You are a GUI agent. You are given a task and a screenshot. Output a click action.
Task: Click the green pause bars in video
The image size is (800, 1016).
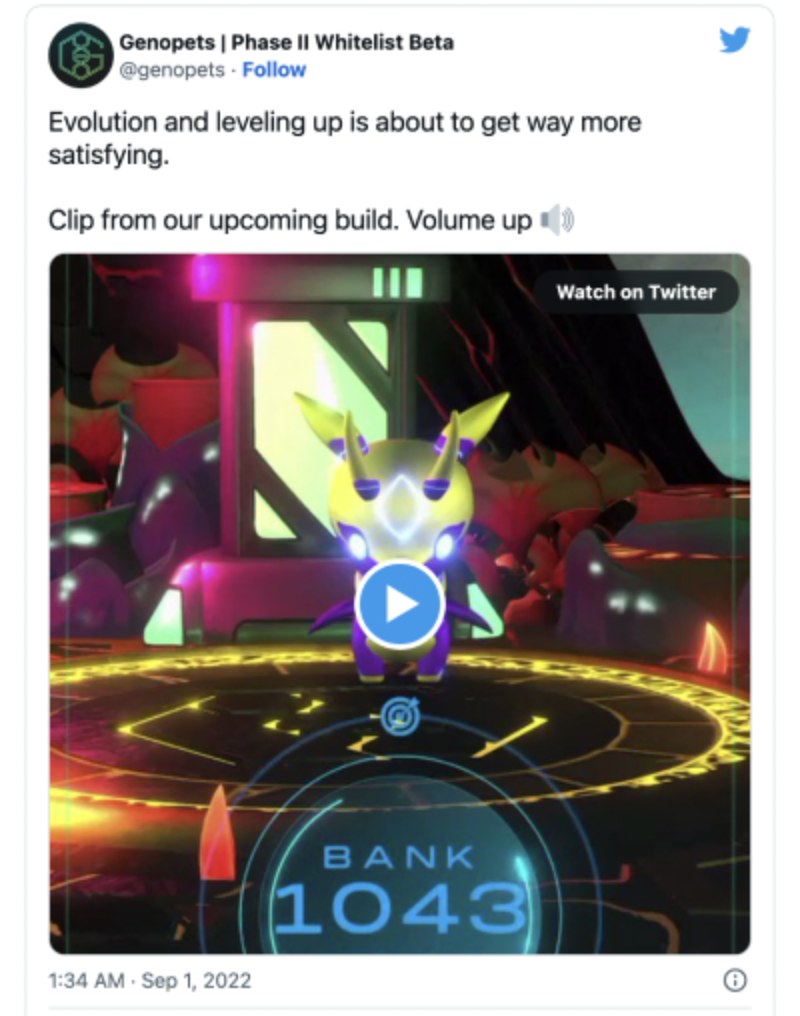click(398, 283)
